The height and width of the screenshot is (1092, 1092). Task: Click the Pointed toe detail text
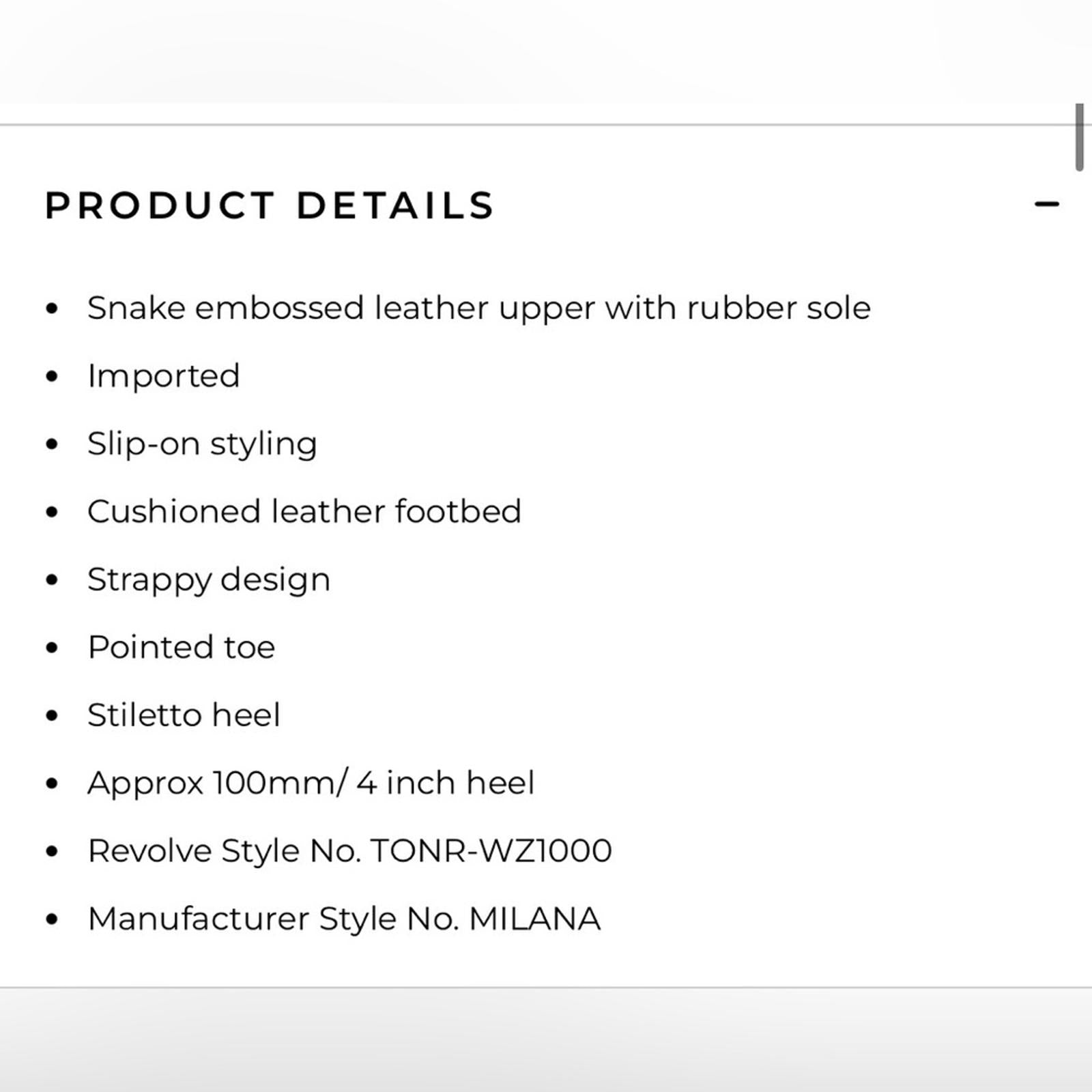pos(182,648)
